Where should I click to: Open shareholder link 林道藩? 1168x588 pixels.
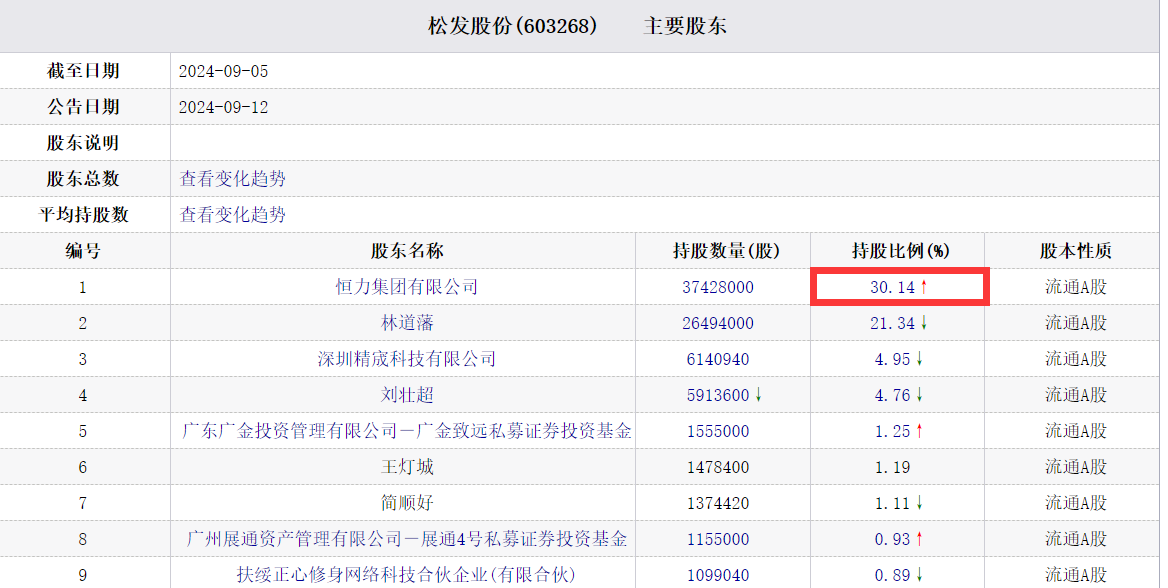[407, 323]
